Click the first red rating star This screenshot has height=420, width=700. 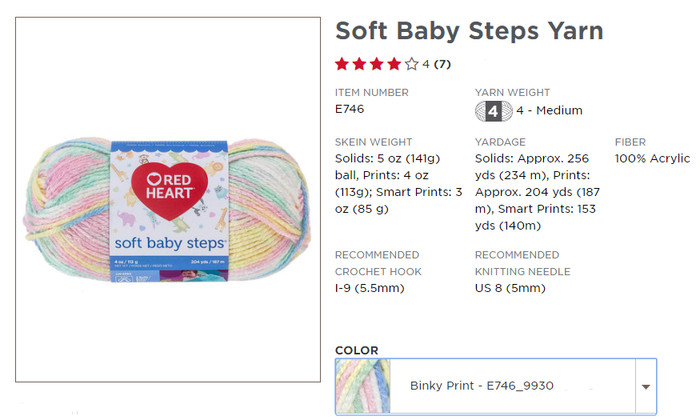(x=342, y=64)
